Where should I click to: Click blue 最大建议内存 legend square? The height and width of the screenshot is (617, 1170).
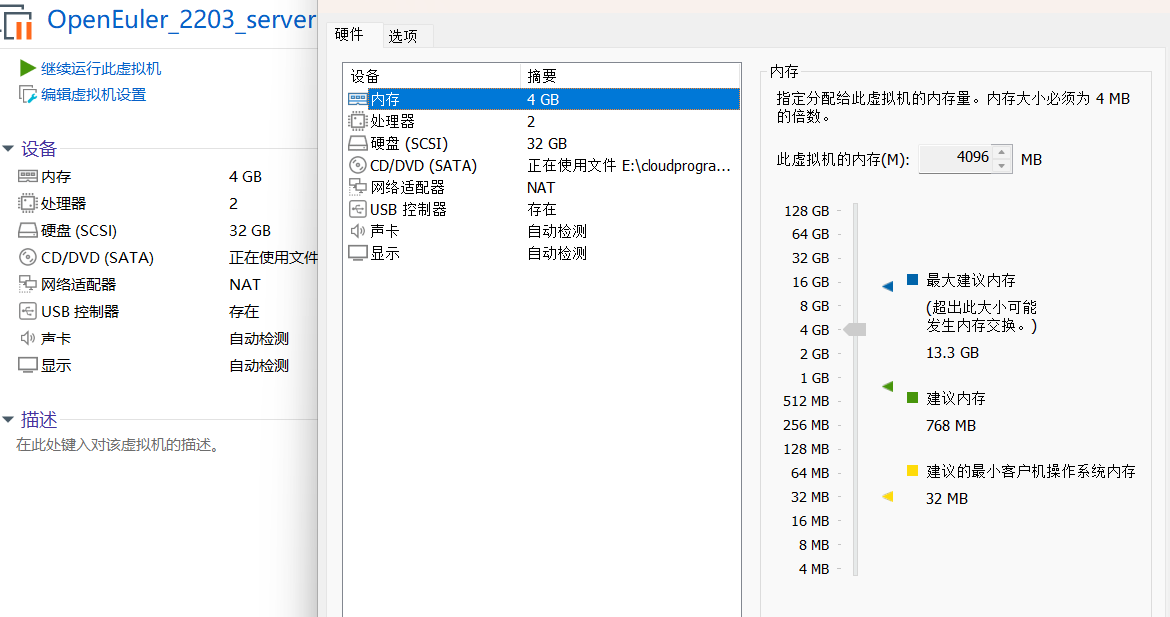pyautogui.click(x=912, y=280)
